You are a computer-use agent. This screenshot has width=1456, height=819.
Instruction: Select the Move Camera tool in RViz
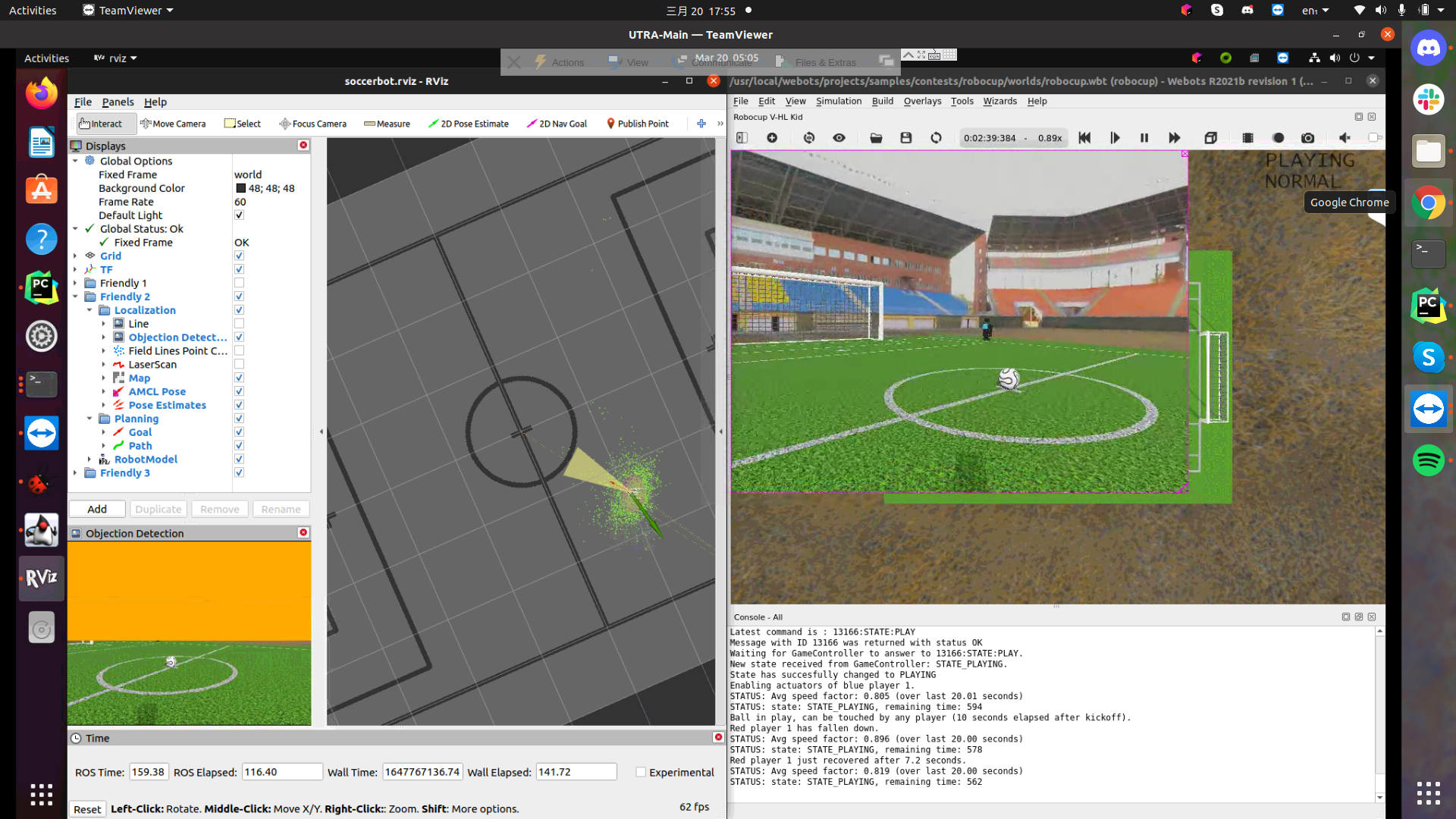point(173,124)
